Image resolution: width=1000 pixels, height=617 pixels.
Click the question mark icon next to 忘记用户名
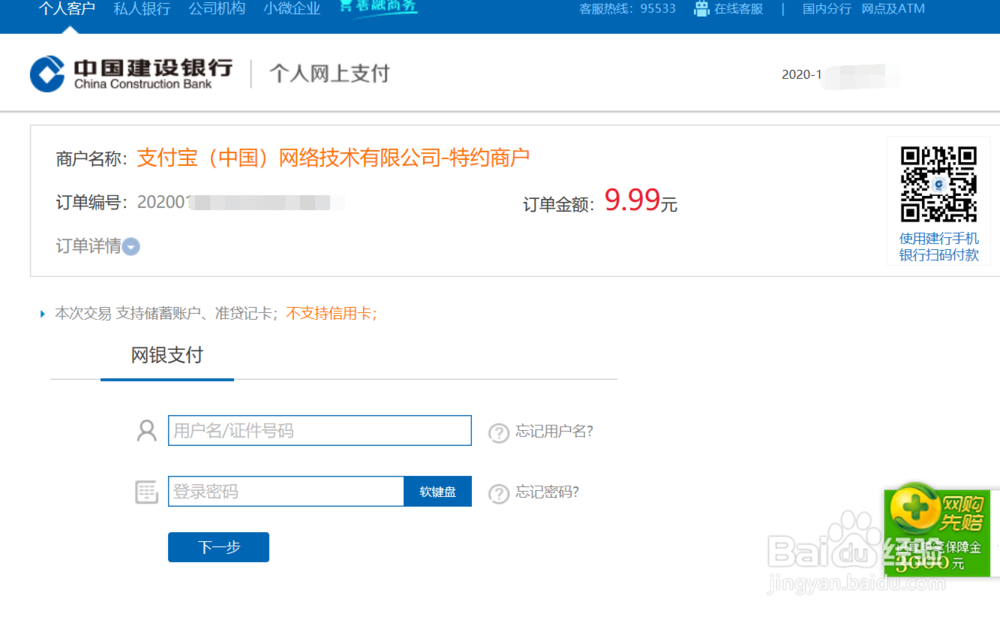coord(499,433)
